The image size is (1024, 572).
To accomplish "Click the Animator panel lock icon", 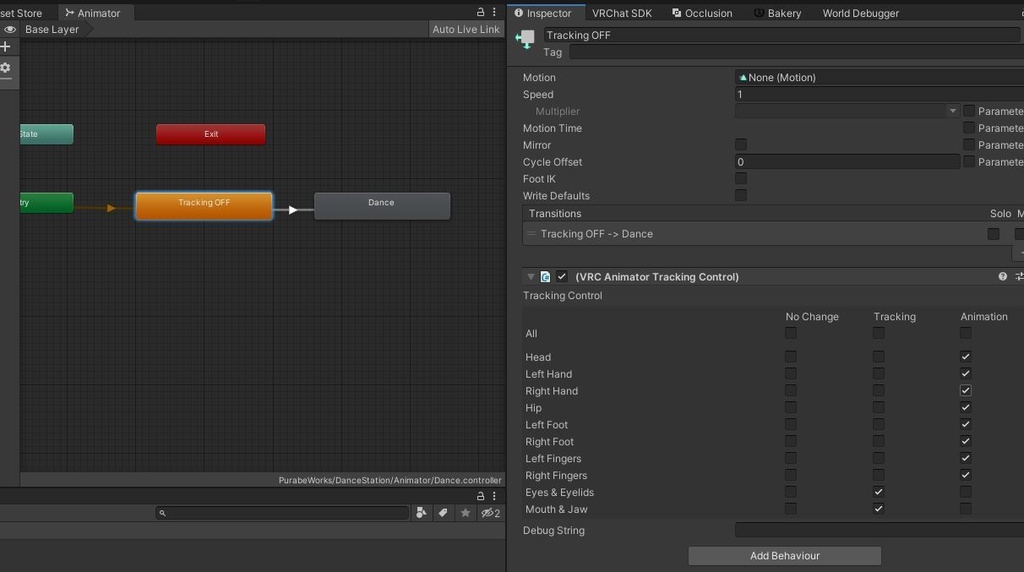I will 480,12.
